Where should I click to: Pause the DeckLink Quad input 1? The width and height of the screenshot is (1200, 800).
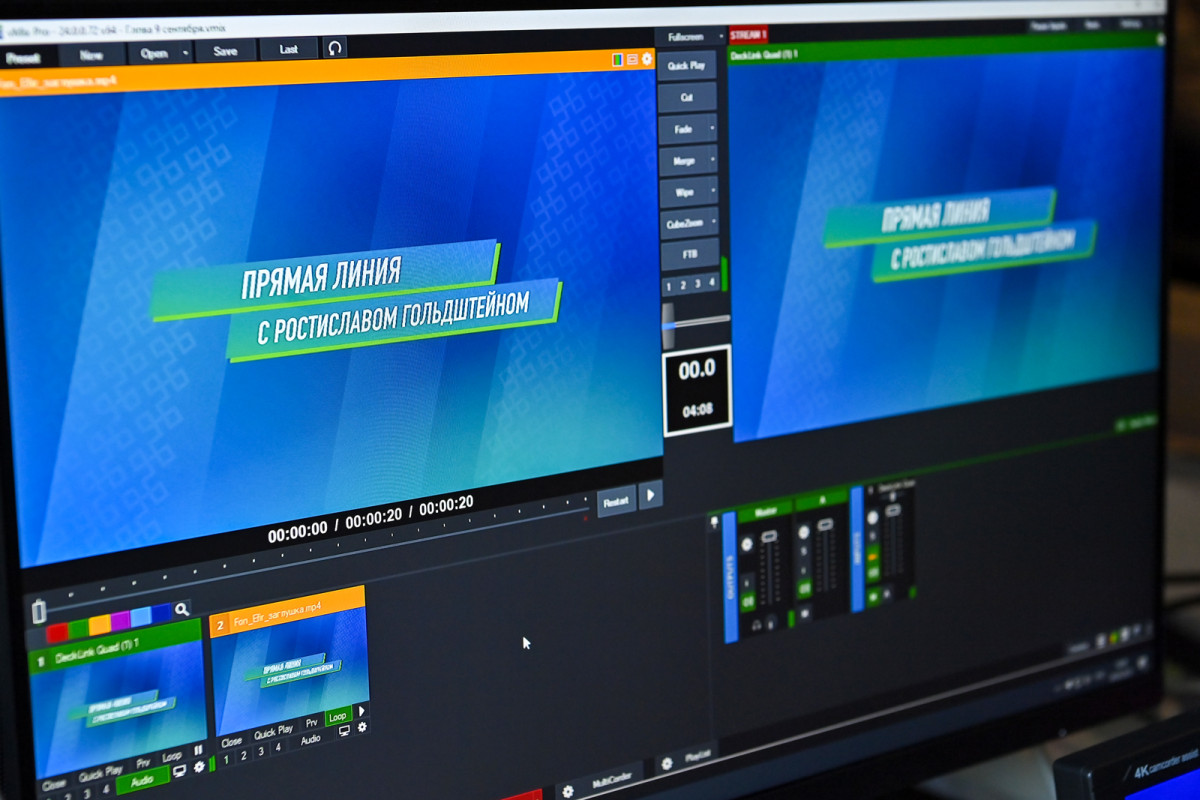(198, 749)
